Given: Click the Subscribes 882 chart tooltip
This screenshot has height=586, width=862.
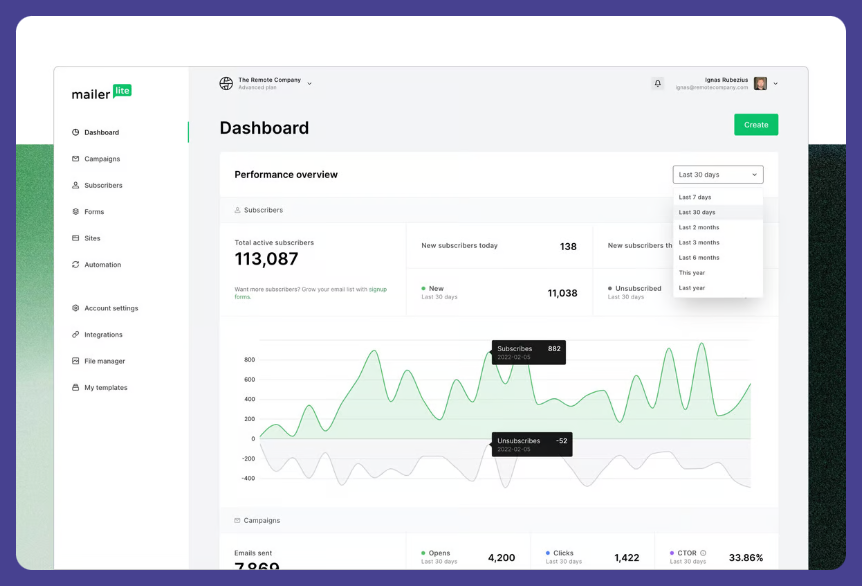Looking at the screenshot, I should point(529,352).
